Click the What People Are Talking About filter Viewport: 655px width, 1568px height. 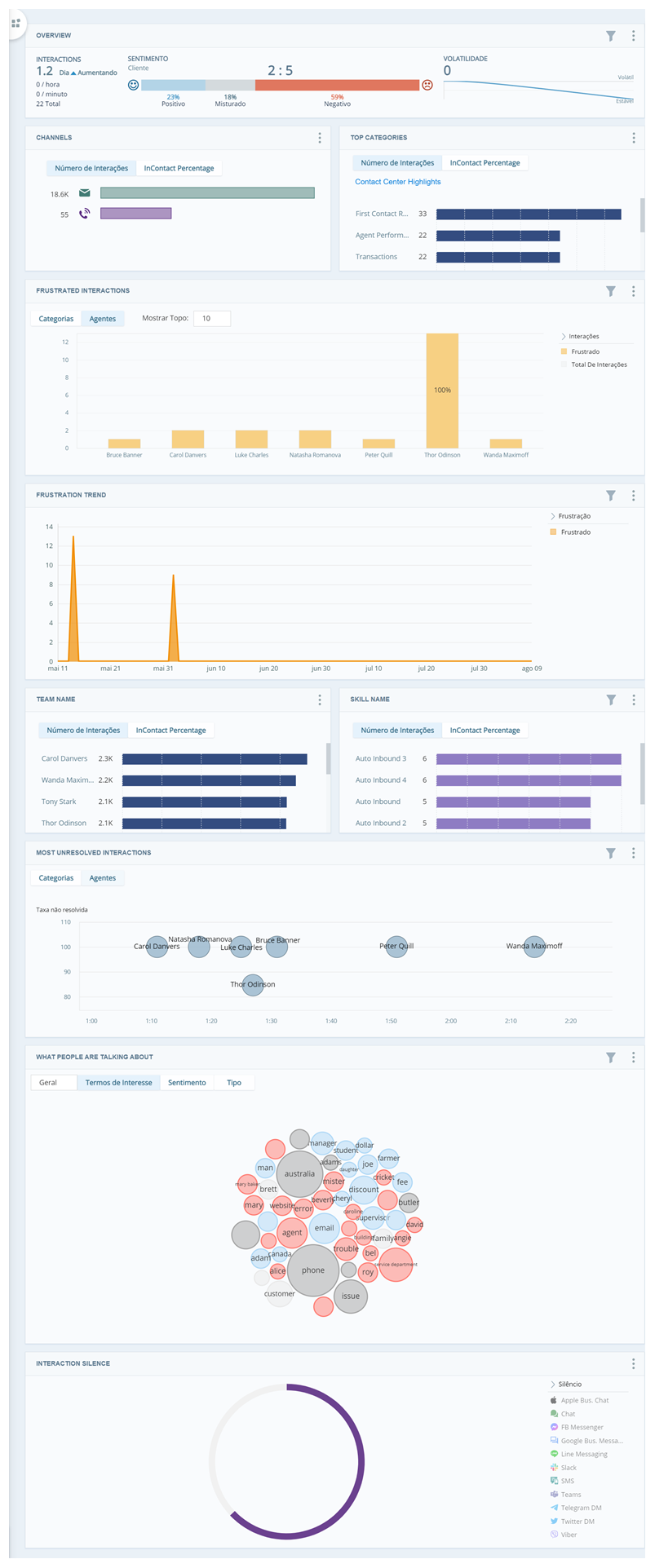click(x=611, y=1058)
